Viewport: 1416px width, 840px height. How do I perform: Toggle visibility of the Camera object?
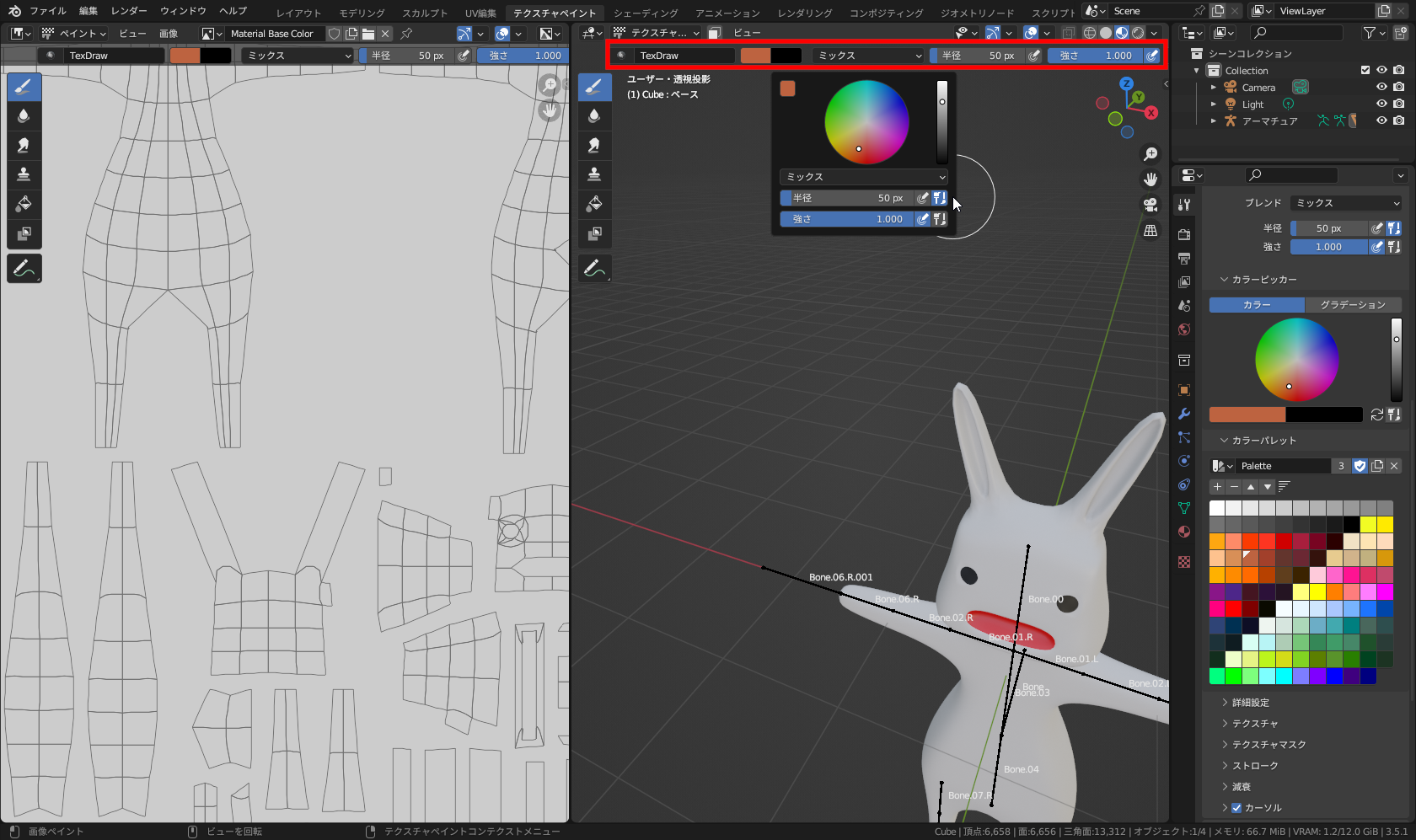(x=1381, y=87)
